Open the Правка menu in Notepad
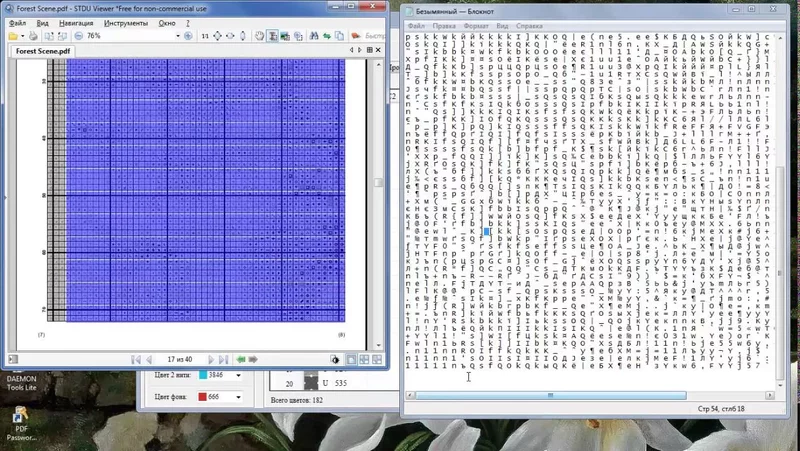The height and width of the screenshot is (451, 800). [x=444, y=26]
